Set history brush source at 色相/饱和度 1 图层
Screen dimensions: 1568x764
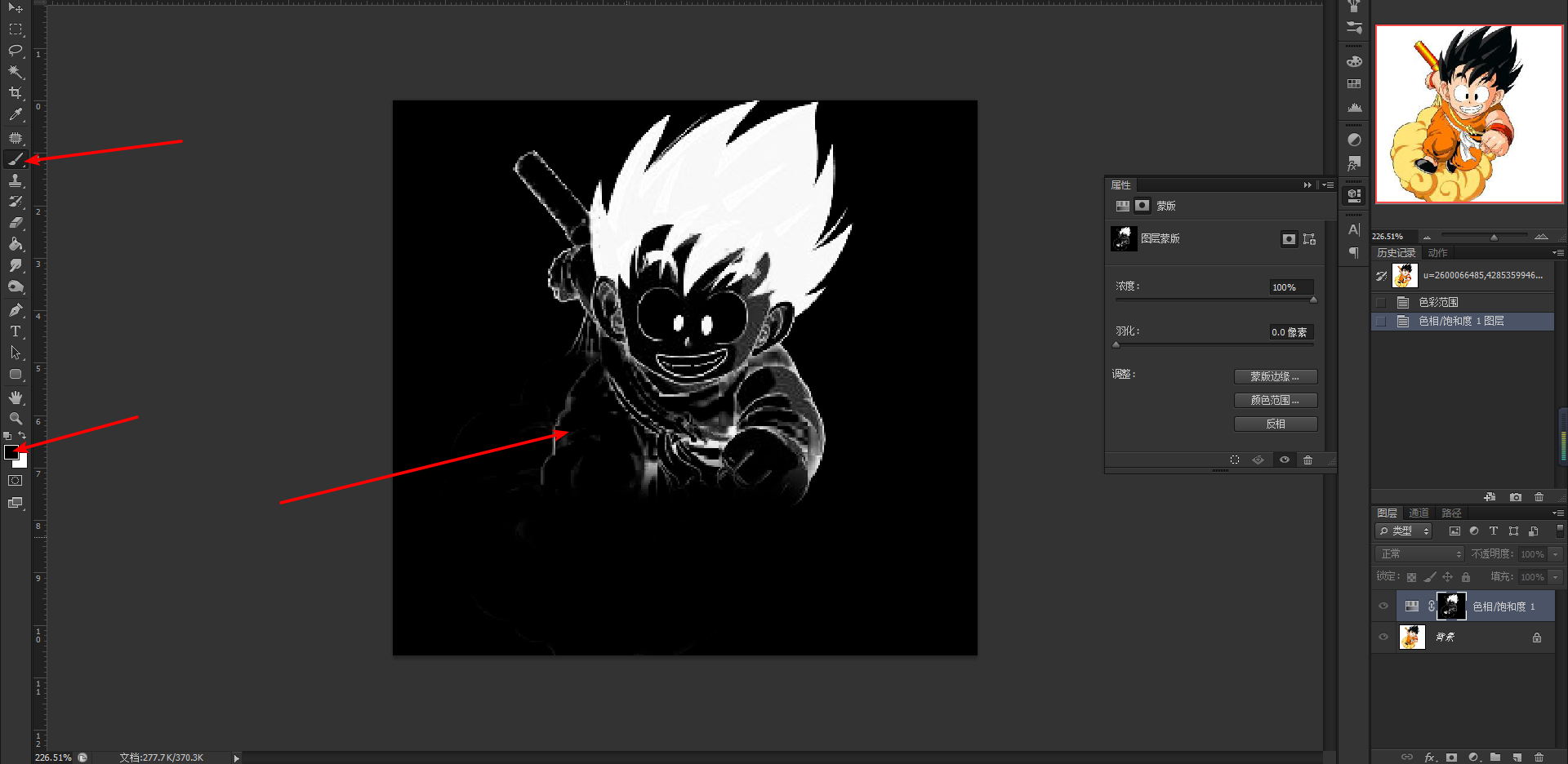pyautogui.click(x=1381, y=322)
